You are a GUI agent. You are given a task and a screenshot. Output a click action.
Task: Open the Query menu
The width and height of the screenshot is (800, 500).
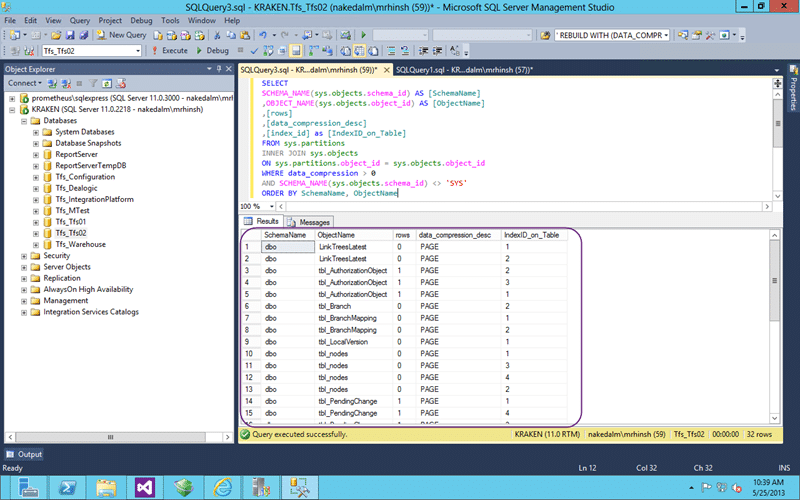coord(80,20)
